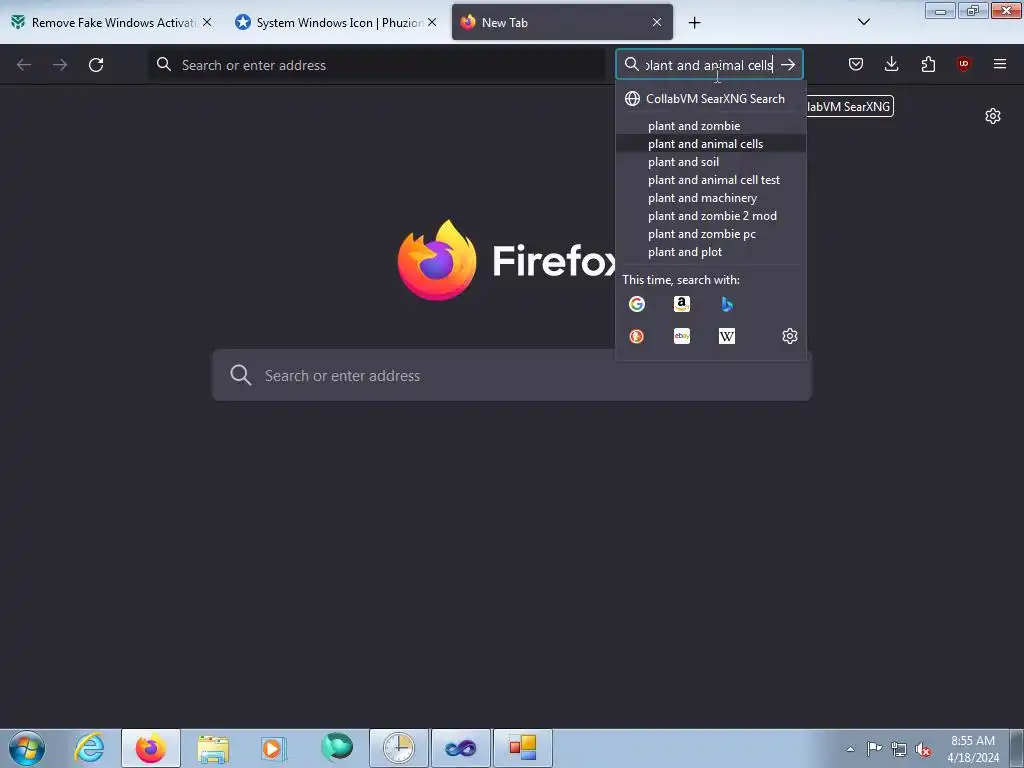
Task: Click the Reload page icon
Action: click(x=96, y=65)
